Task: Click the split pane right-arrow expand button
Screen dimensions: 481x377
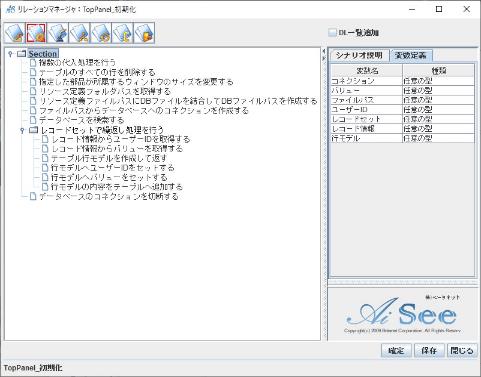Action: pyautogui.click(x=324, y=58)
